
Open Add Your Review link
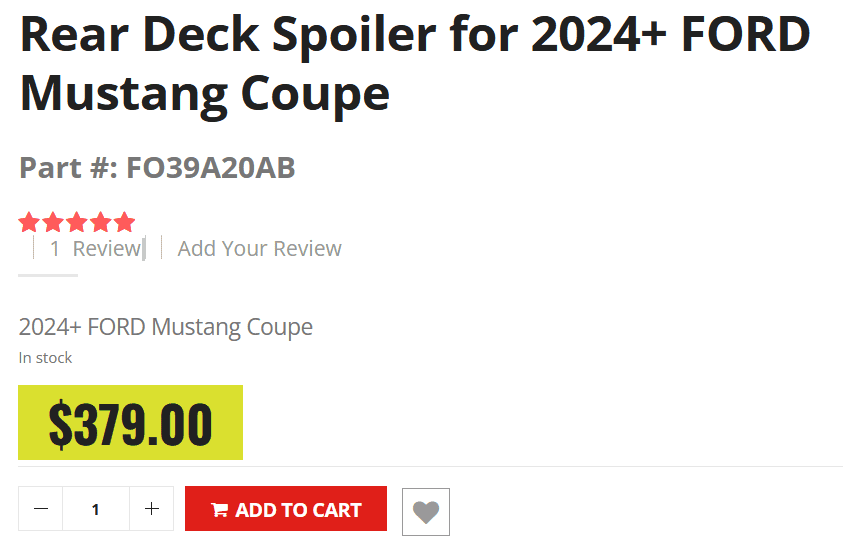pos(260,248)
